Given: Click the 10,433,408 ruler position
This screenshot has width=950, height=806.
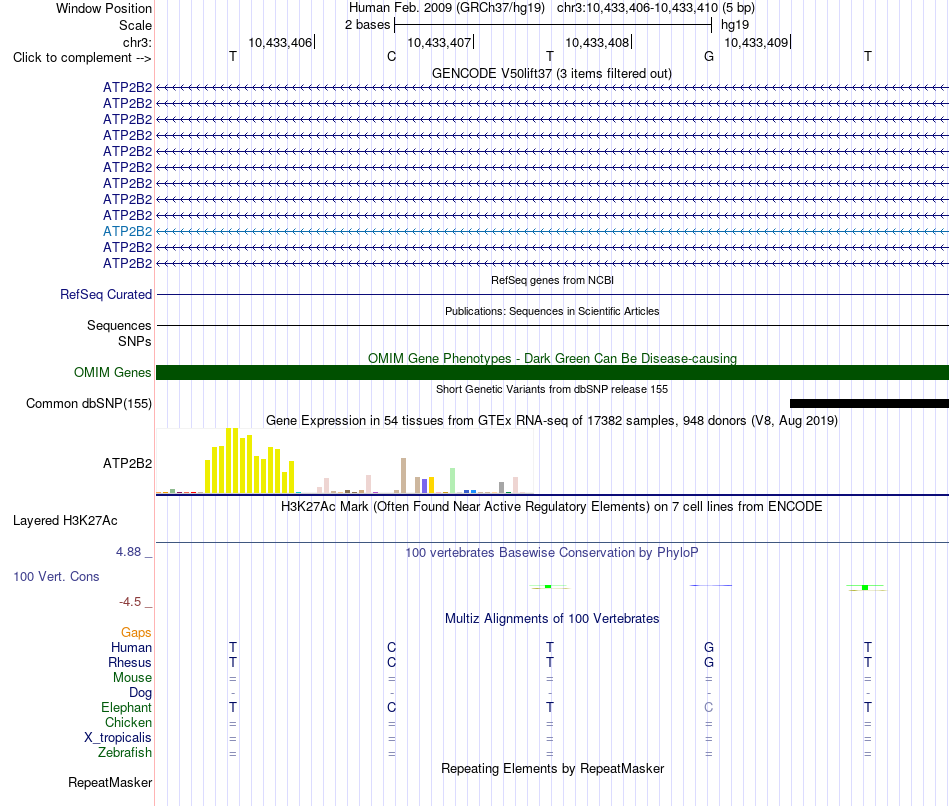Looking at the screenshot, I should pos(597,42).
